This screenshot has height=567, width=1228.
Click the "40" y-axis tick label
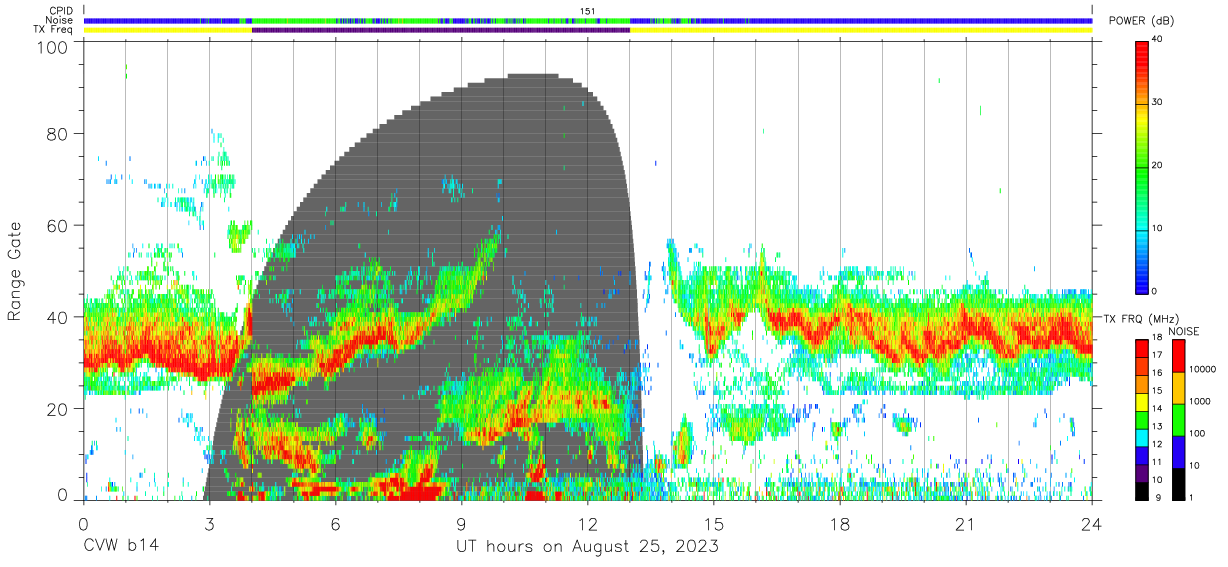[x=58, y=317]
